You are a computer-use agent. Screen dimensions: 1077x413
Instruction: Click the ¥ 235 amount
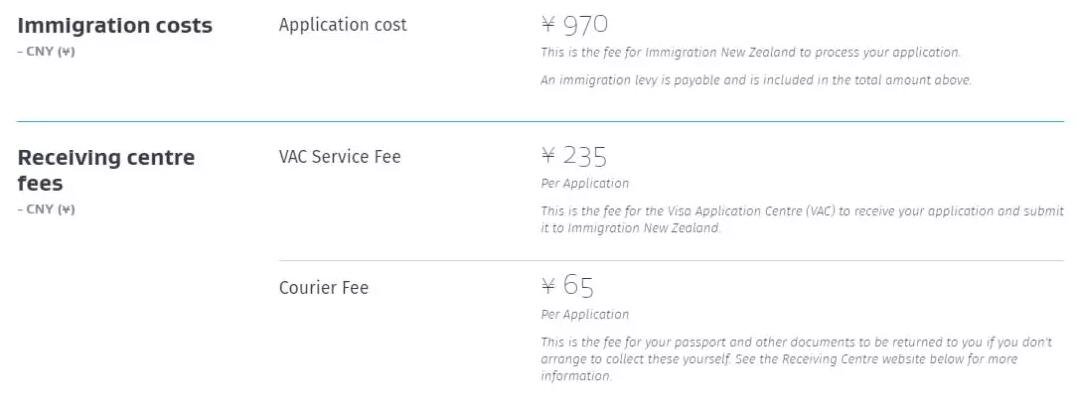pyautogui.click(x=574, y=156)
